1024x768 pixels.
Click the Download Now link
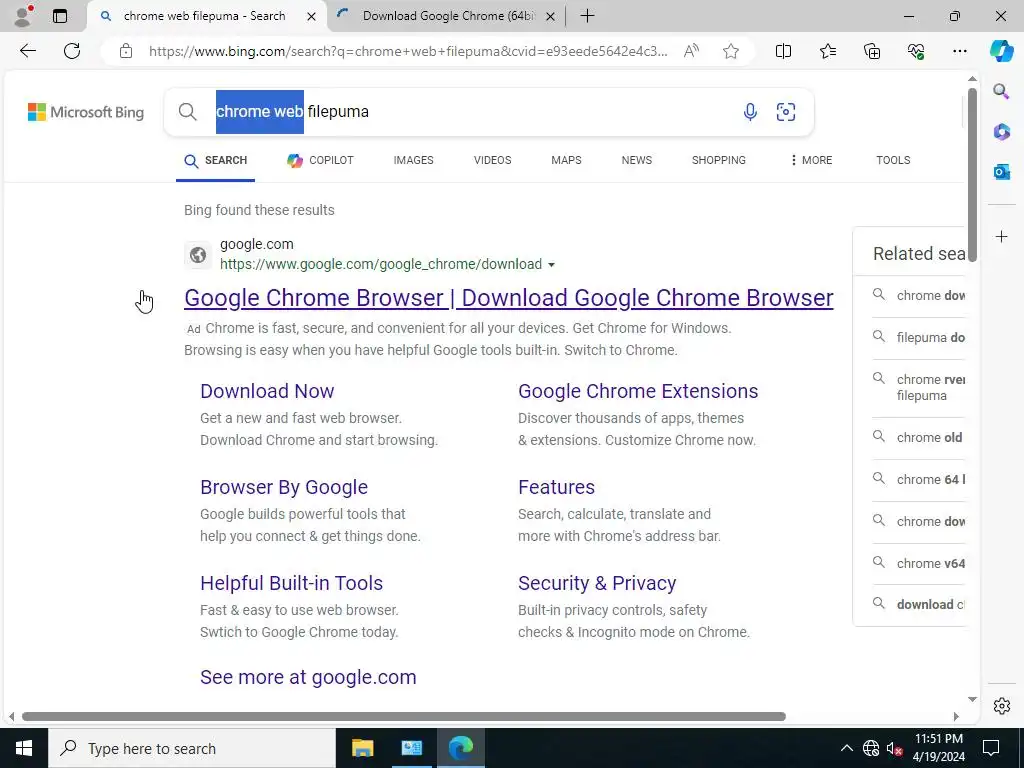(x=267, y=391)
